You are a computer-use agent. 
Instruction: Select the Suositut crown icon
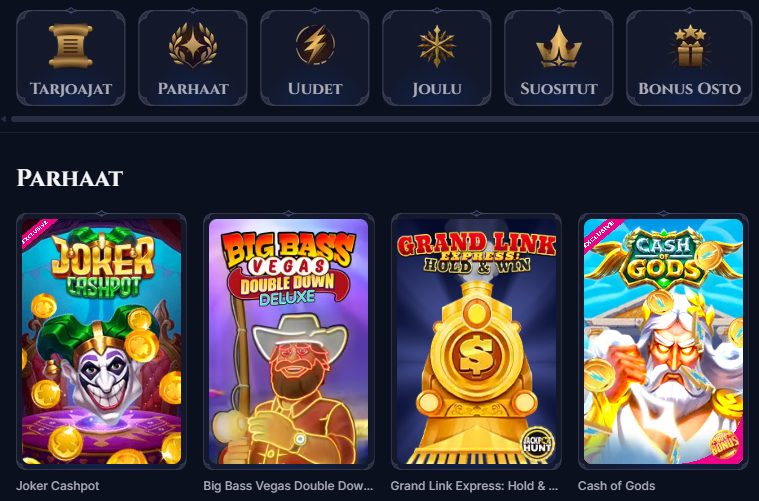[x=559, y=46]
